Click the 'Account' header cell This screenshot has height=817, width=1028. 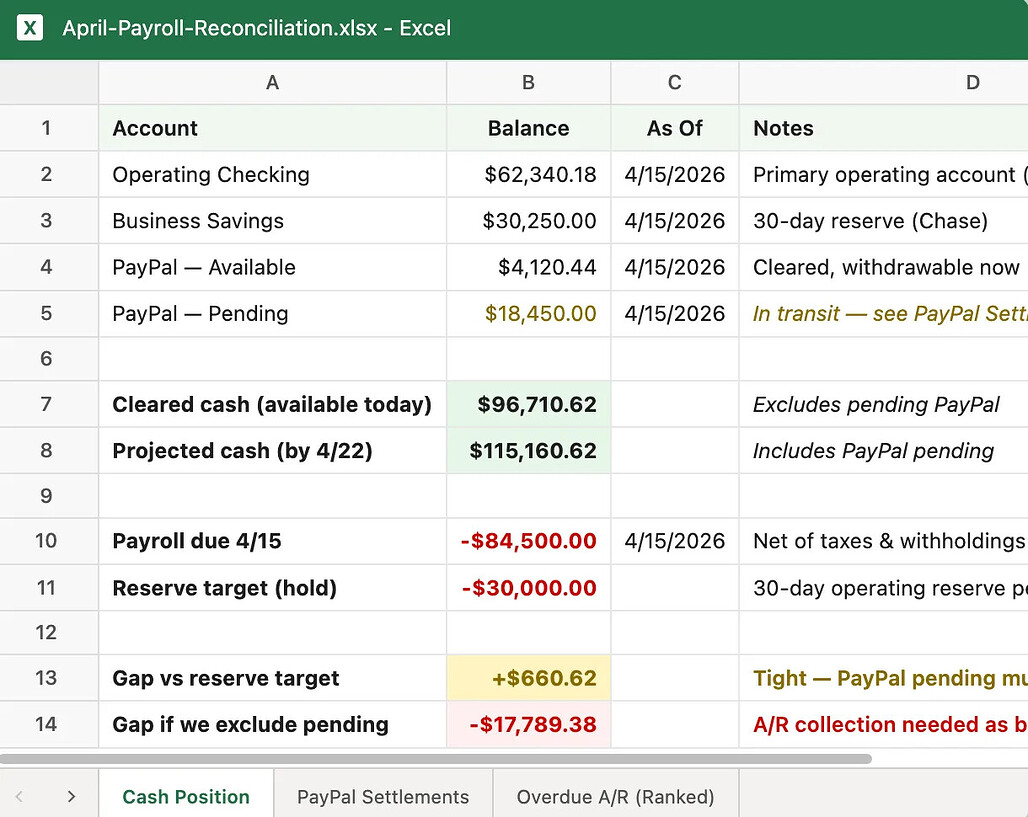coord(273,128)
